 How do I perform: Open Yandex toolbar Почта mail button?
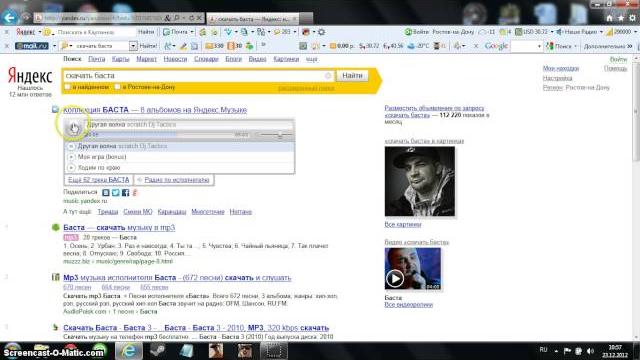(x=176, y=32)
